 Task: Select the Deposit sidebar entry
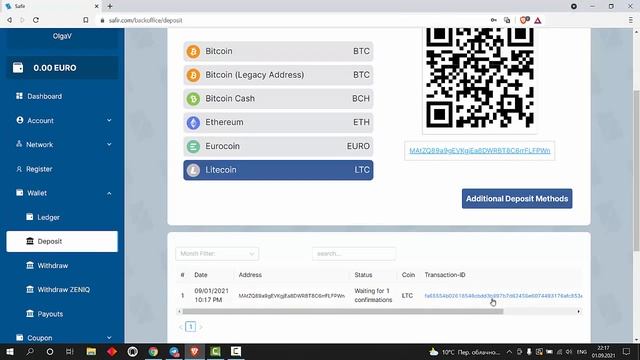click(x=62, y=241)
